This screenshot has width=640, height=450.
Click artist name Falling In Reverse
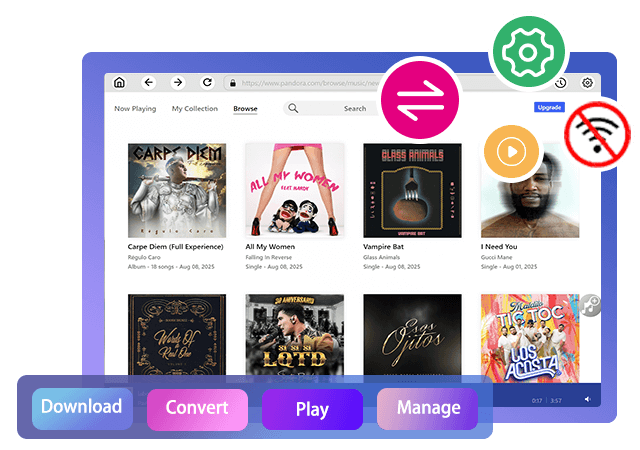pos(269,257)
